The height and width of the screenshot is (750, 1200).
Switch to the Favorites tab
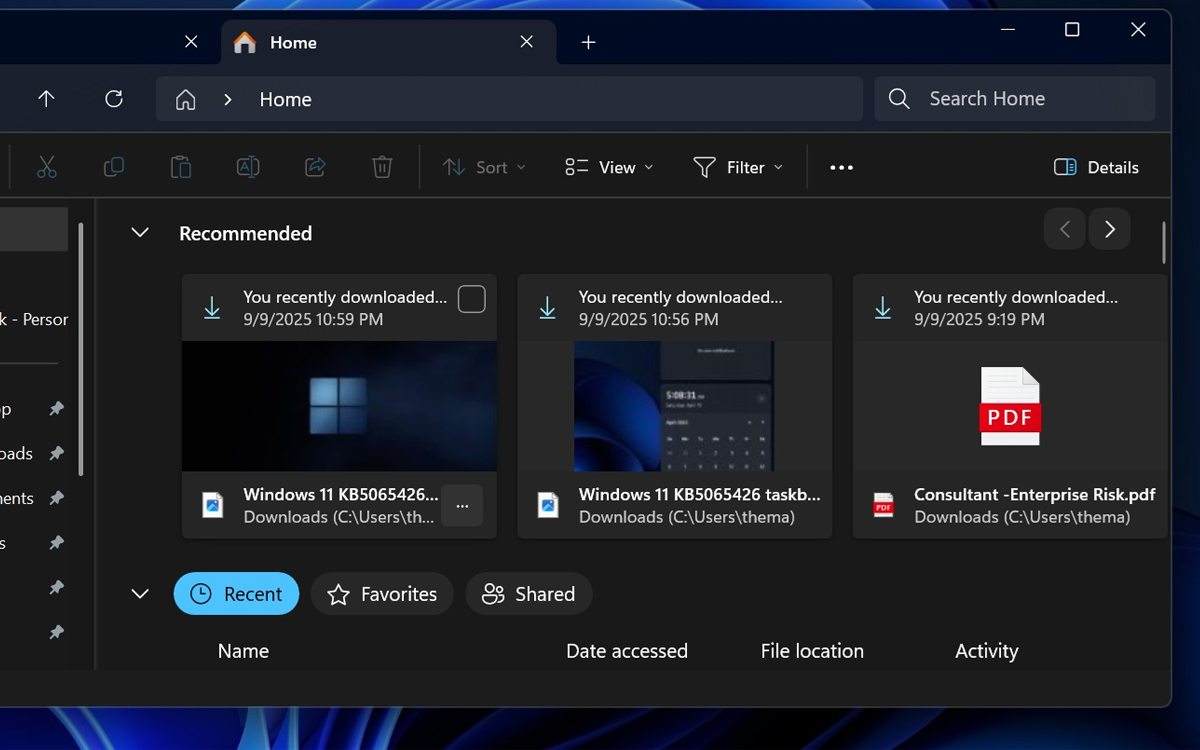382,594
